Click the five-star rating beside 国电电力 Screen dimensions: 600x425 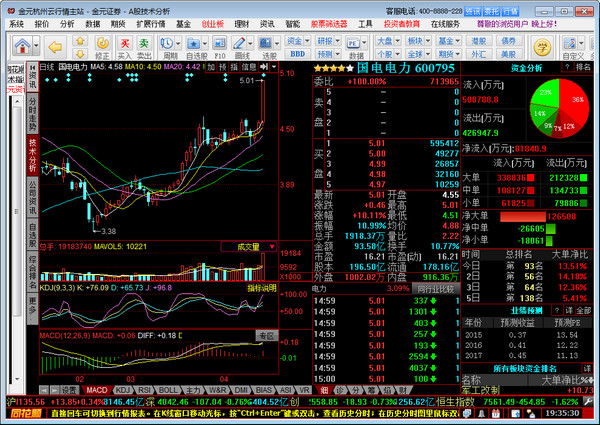[334, 69]
